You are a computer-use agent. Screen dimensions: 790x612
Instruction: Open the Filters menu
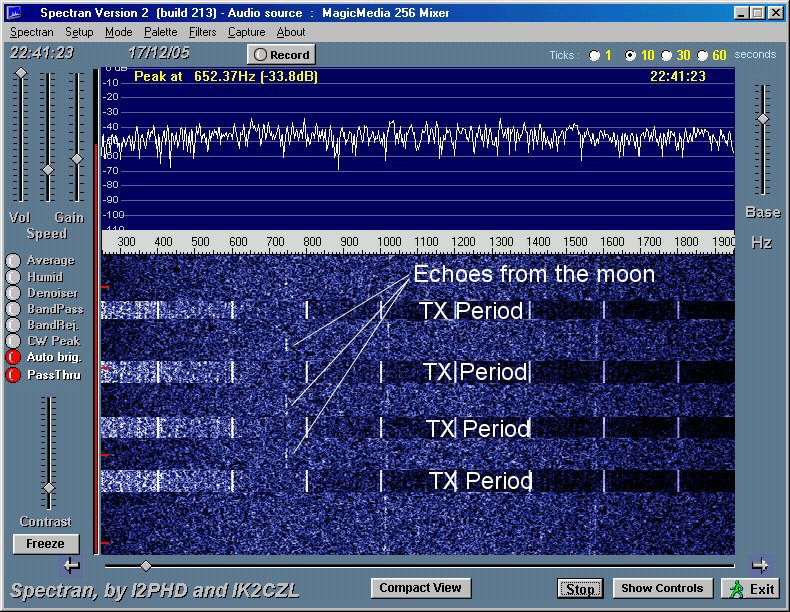[202, 32]
